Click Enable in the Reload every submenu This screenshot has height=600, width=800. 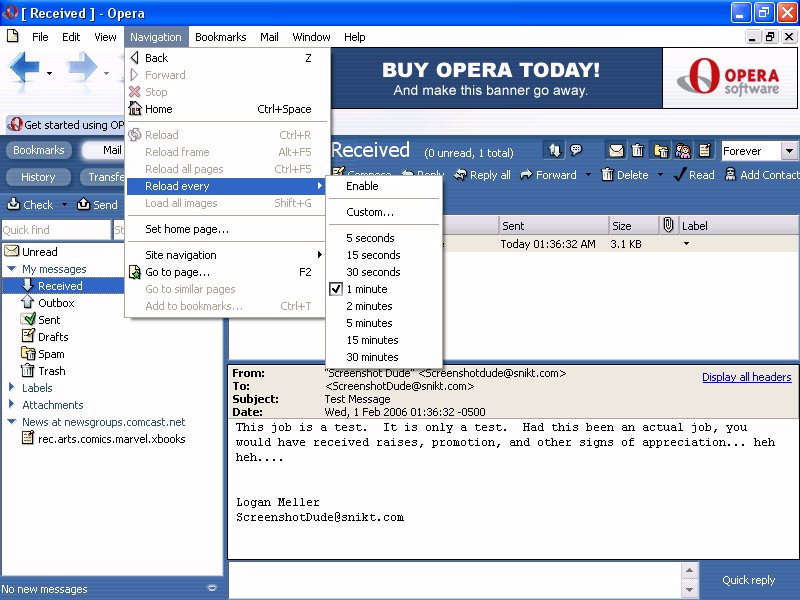pyautogui.click(x=362, y=186)
